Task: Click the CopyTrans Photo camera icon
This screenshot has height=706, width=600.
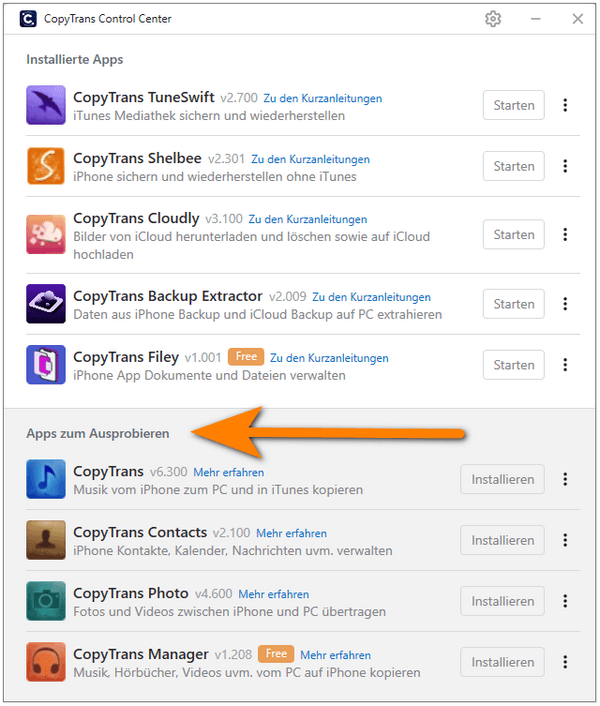Action: tap(45, 601)
